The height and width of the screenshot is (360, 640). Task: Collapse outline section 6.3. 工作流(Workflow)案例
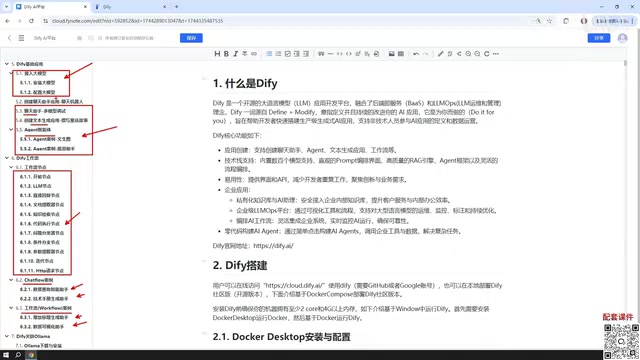[11, 308]
